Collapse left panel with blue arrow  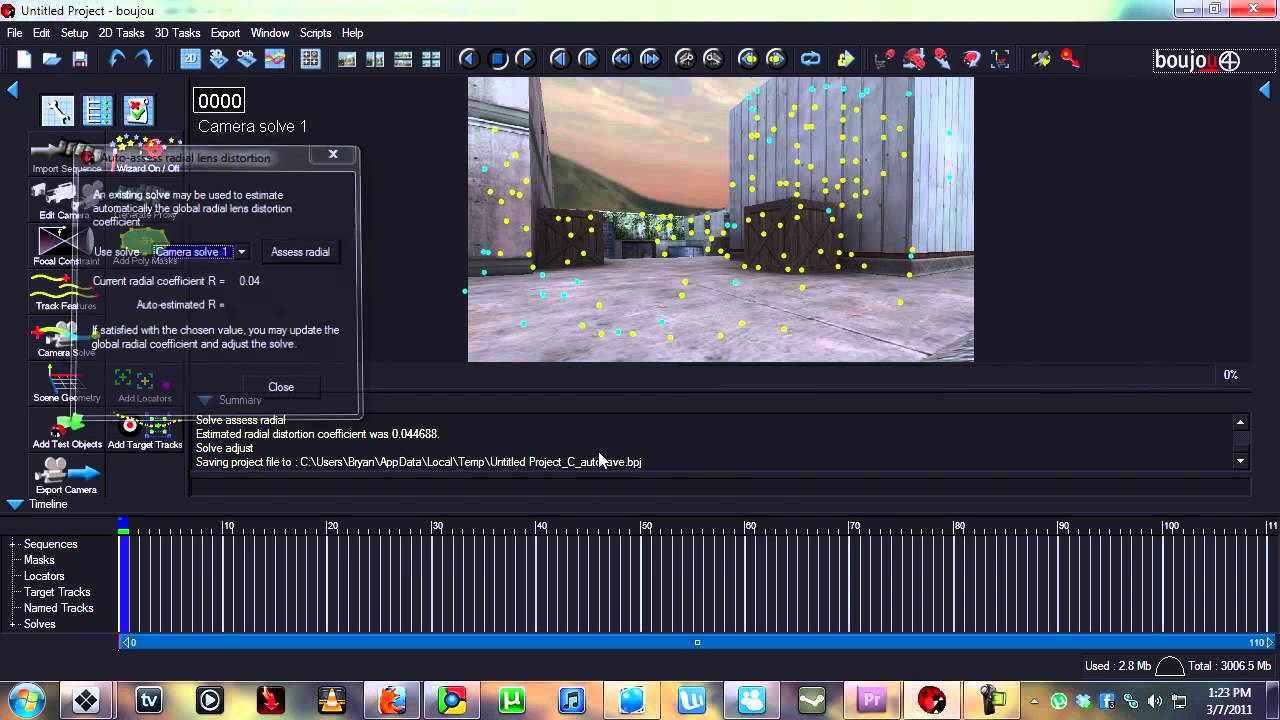tap(13, 90)
